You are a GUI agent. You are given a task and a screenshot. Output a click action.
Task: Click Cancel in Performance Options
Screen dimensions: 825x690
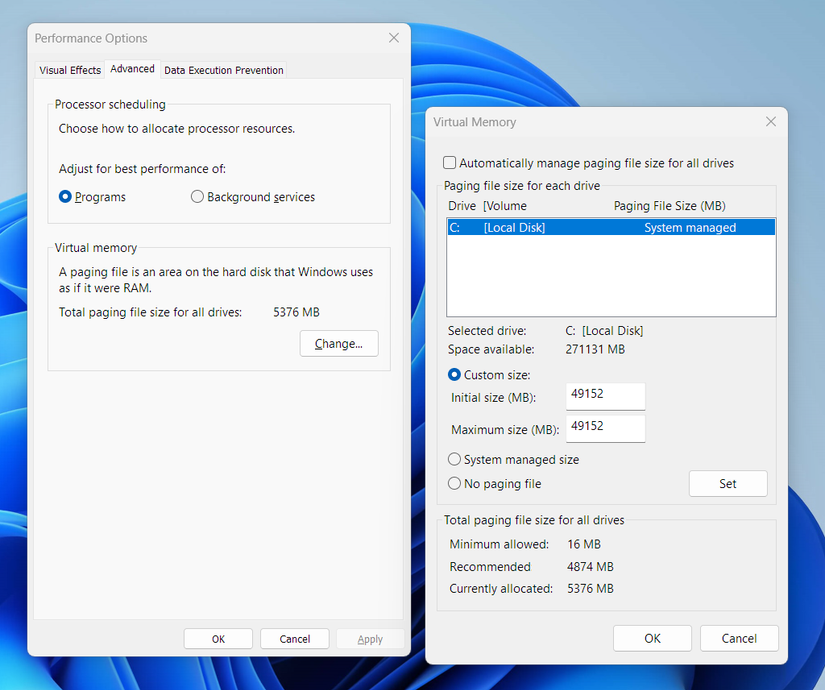(x=295, y=639)
